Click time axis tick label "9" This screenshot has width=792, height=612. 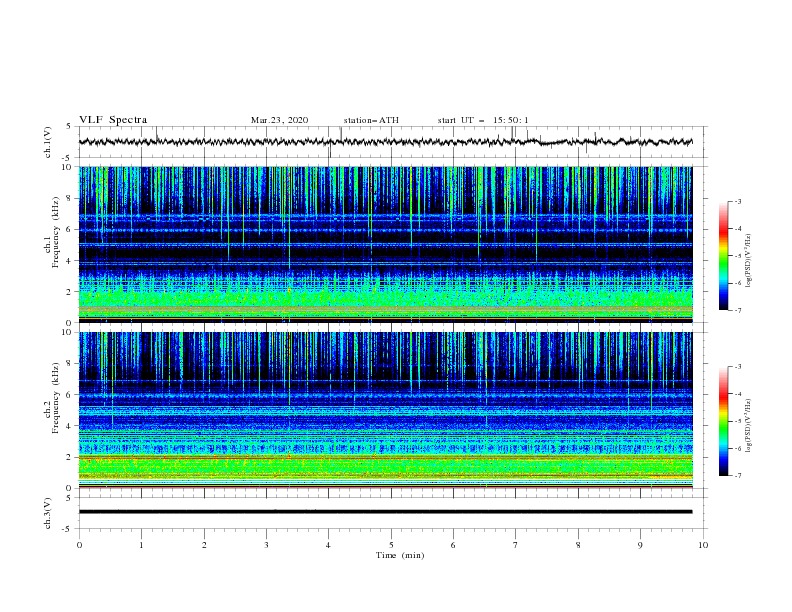tap(640, 545)
